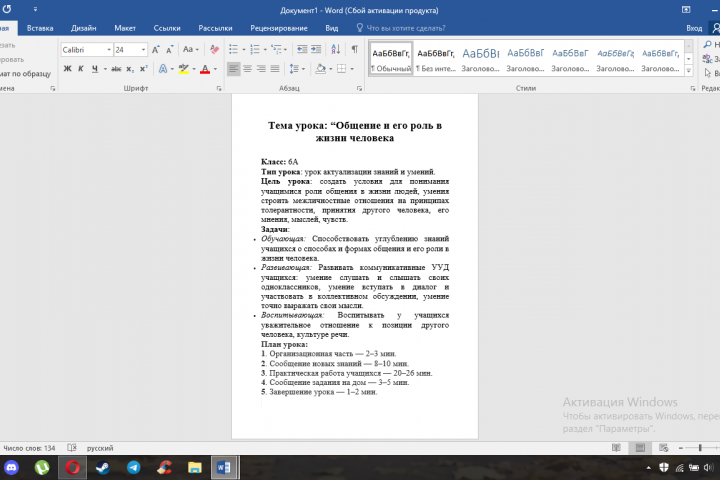The width and height of the screenshot is (720, 480).
Task: Open the Вставка tab
Action: (40, 28)
